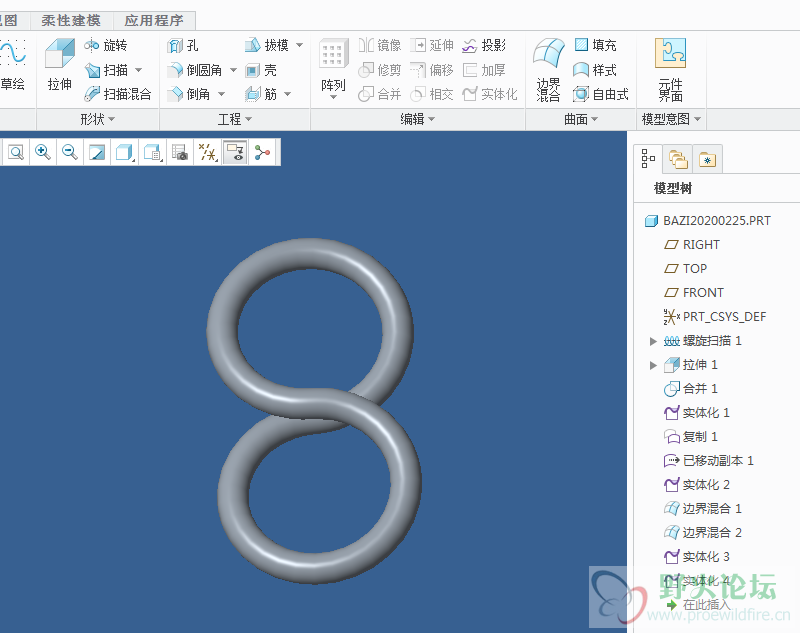Open the 样式 (Style) surface tool
800x633 pixels.
coord(595,70)
